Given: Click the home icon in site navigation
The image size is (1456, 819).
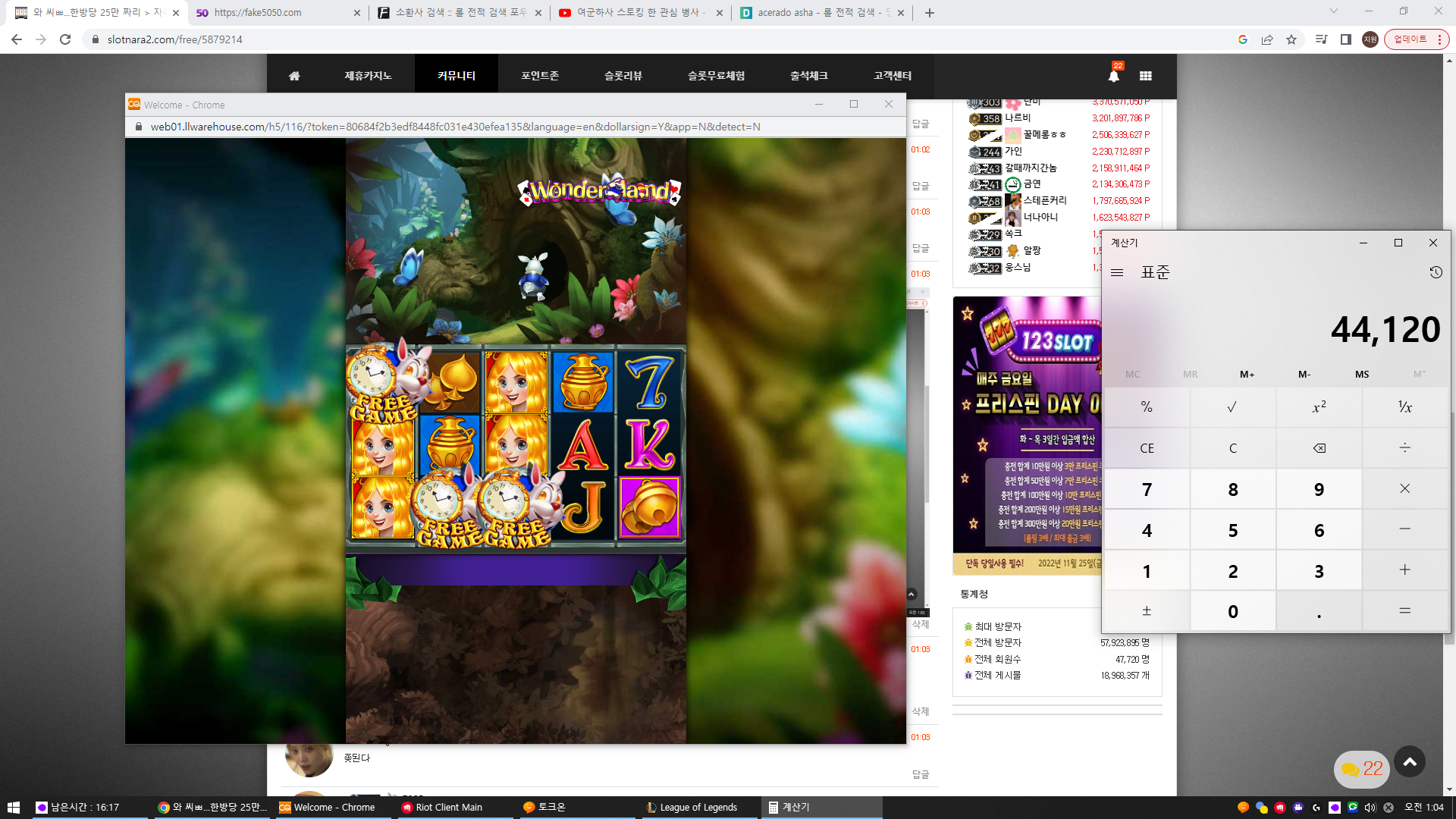Looking at the screenshot, I should pos(294,76).
